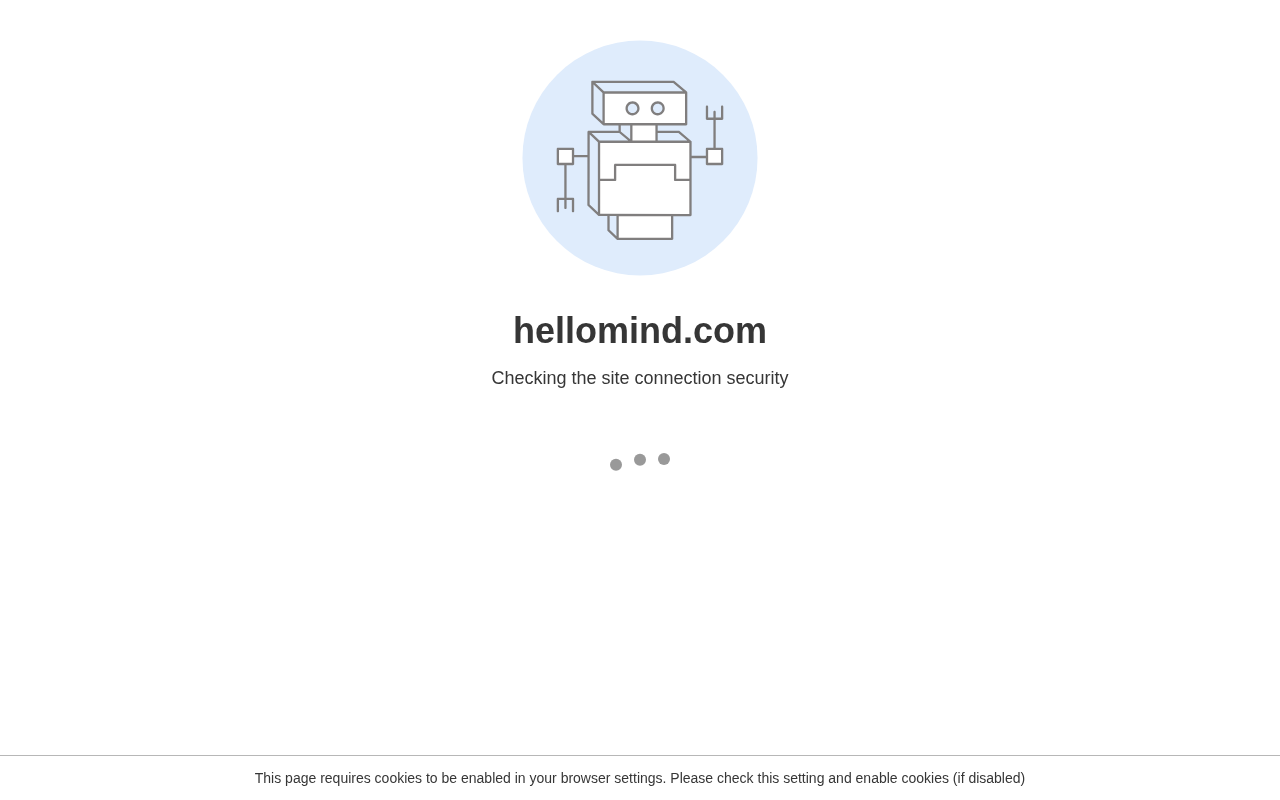Click the light blue circle behind the robot

point(640,158)
